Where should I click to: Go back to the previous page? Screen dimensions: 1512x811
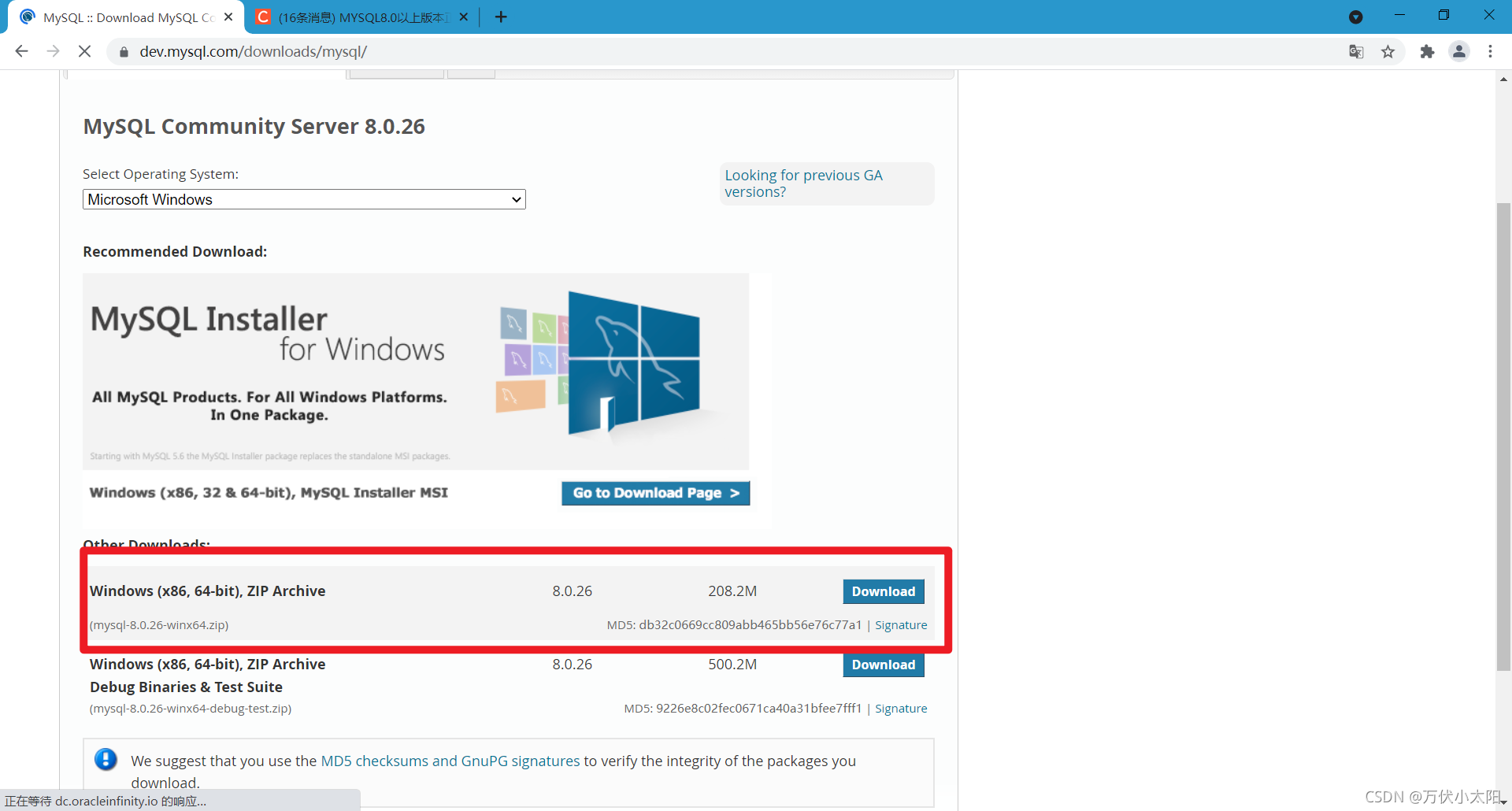pyautogui.click(x=21, y=51)
